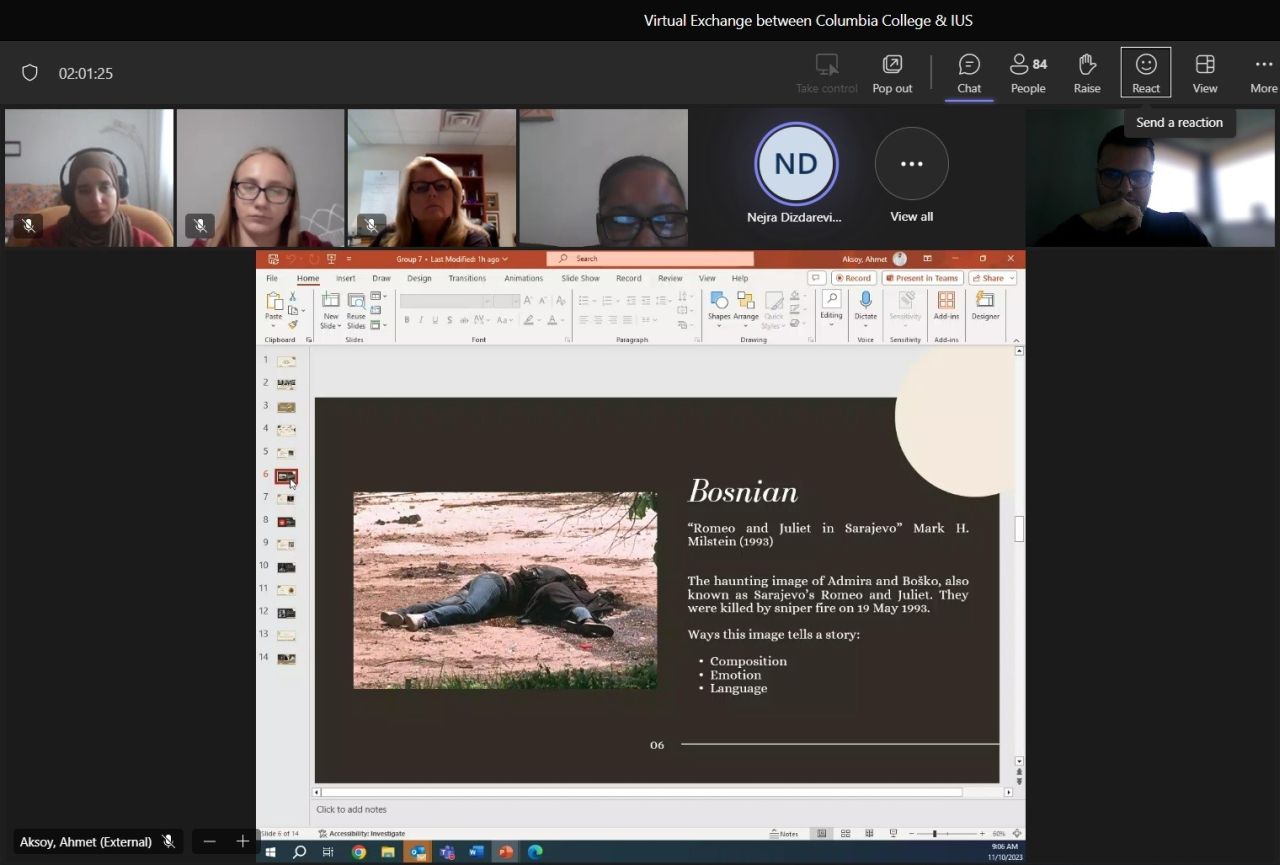1280x865 pixels.
Task: Open the Designer pane in PowerPoint
Action: click(985, 305)
